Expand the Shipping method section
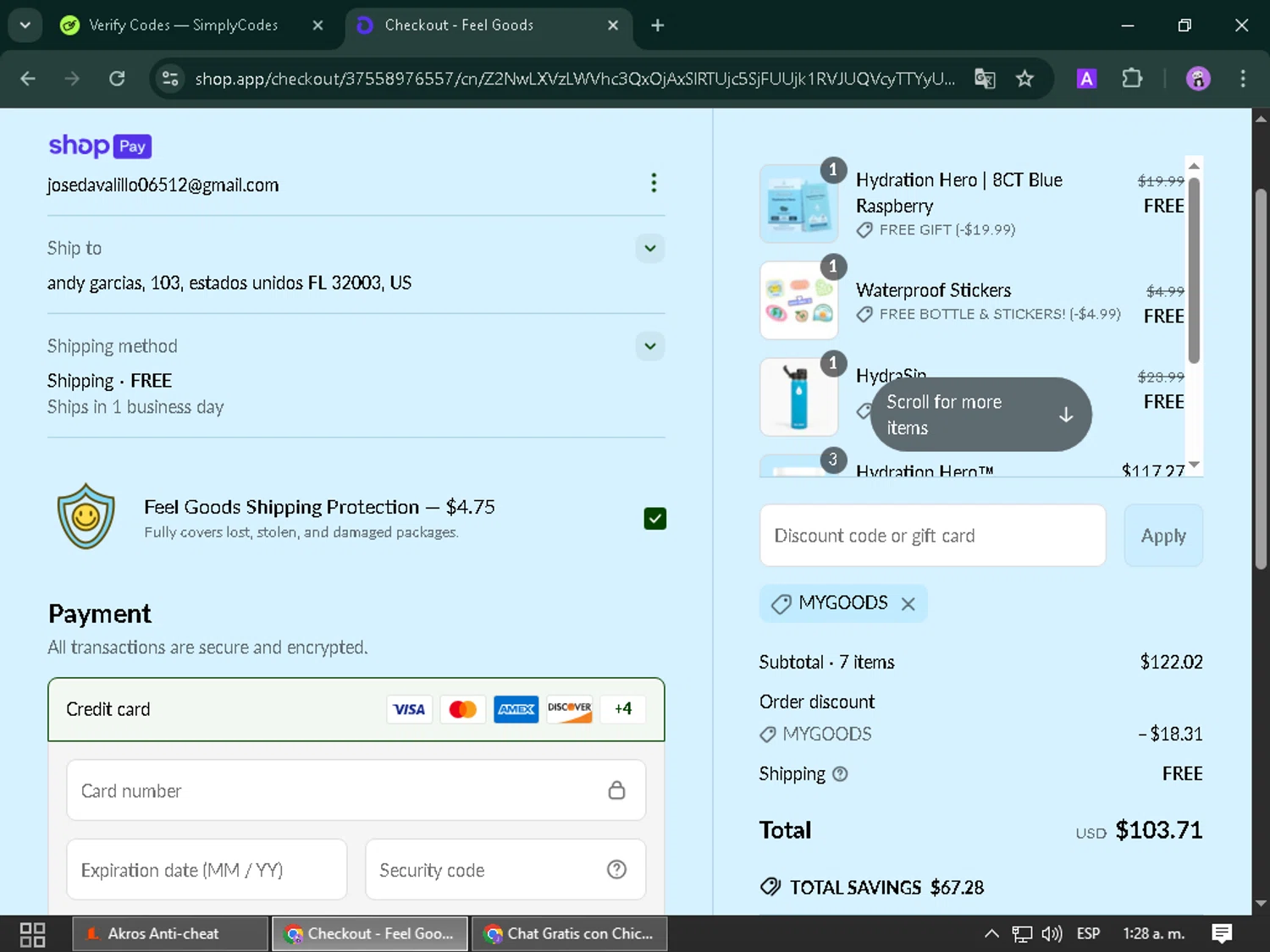The height and width of the screenshot is (952, 1270). 650,345
